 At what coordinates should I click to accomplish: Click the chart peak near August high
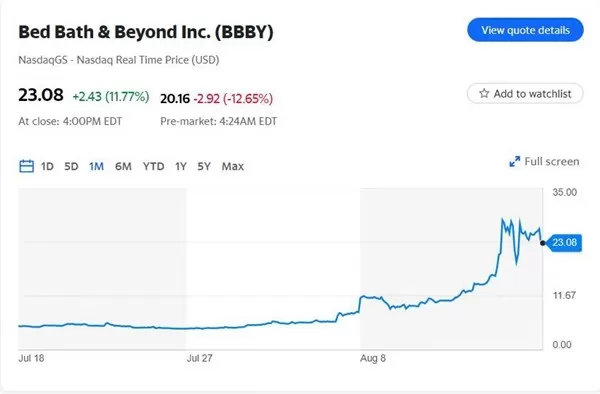[502, 219]
